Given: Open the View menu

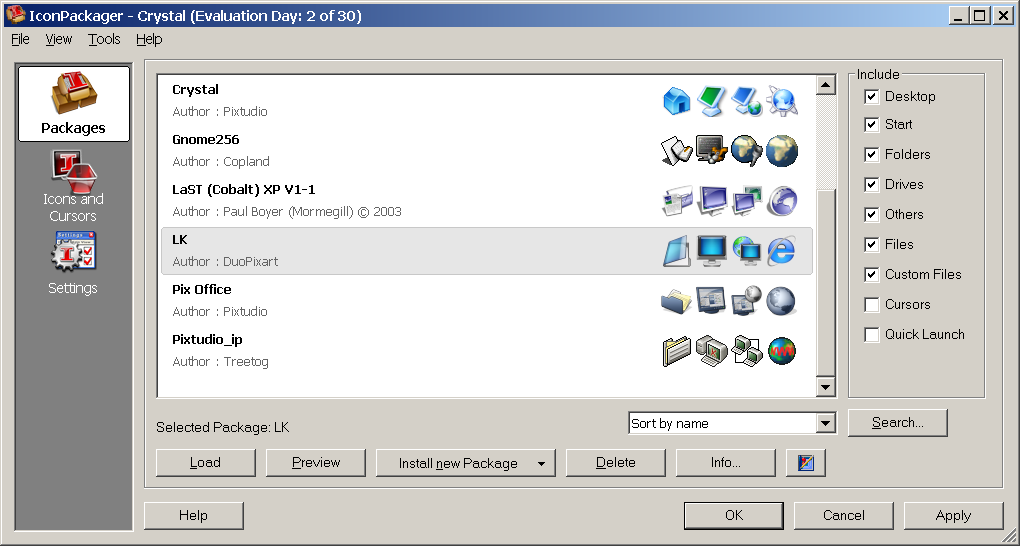Looking at the screenshot, I should click(59, 39).
